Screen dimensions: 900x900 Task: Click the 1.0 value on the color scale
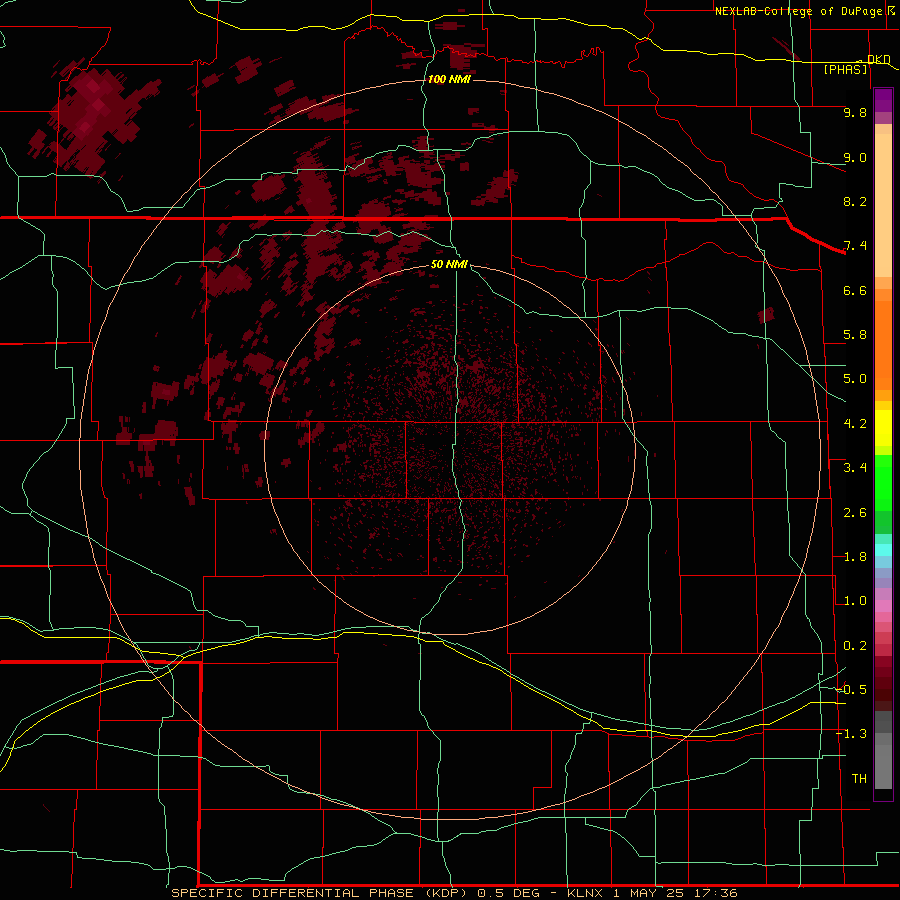point(855,601)
